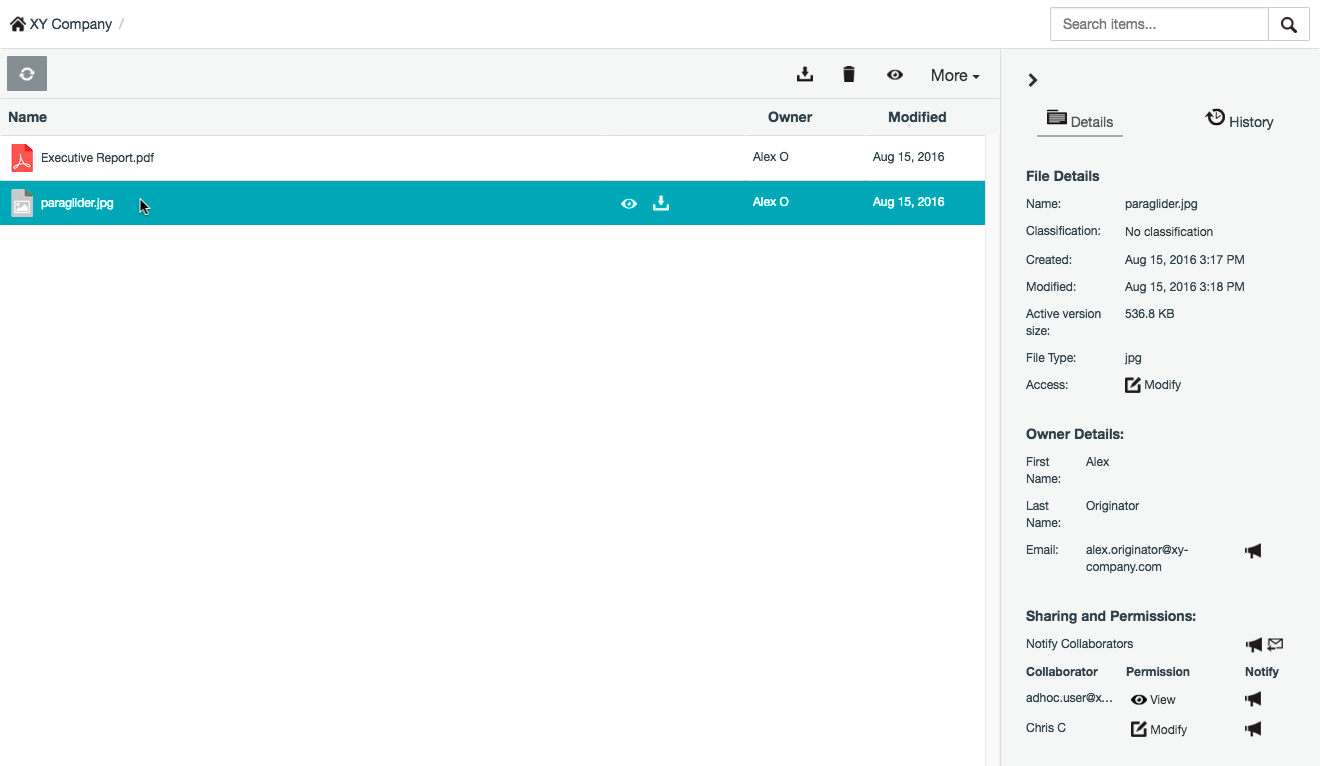Viewport: 1320px width, 766px height.
Task: Click the Notify Collaborators megaphone icon
Action: click(x=1253, y=645)
